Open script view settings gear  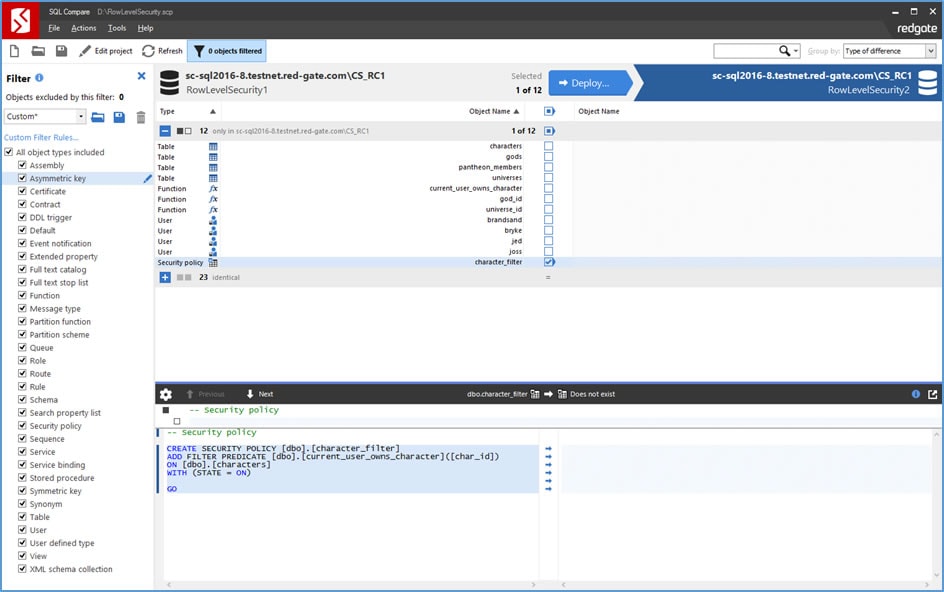166,394
